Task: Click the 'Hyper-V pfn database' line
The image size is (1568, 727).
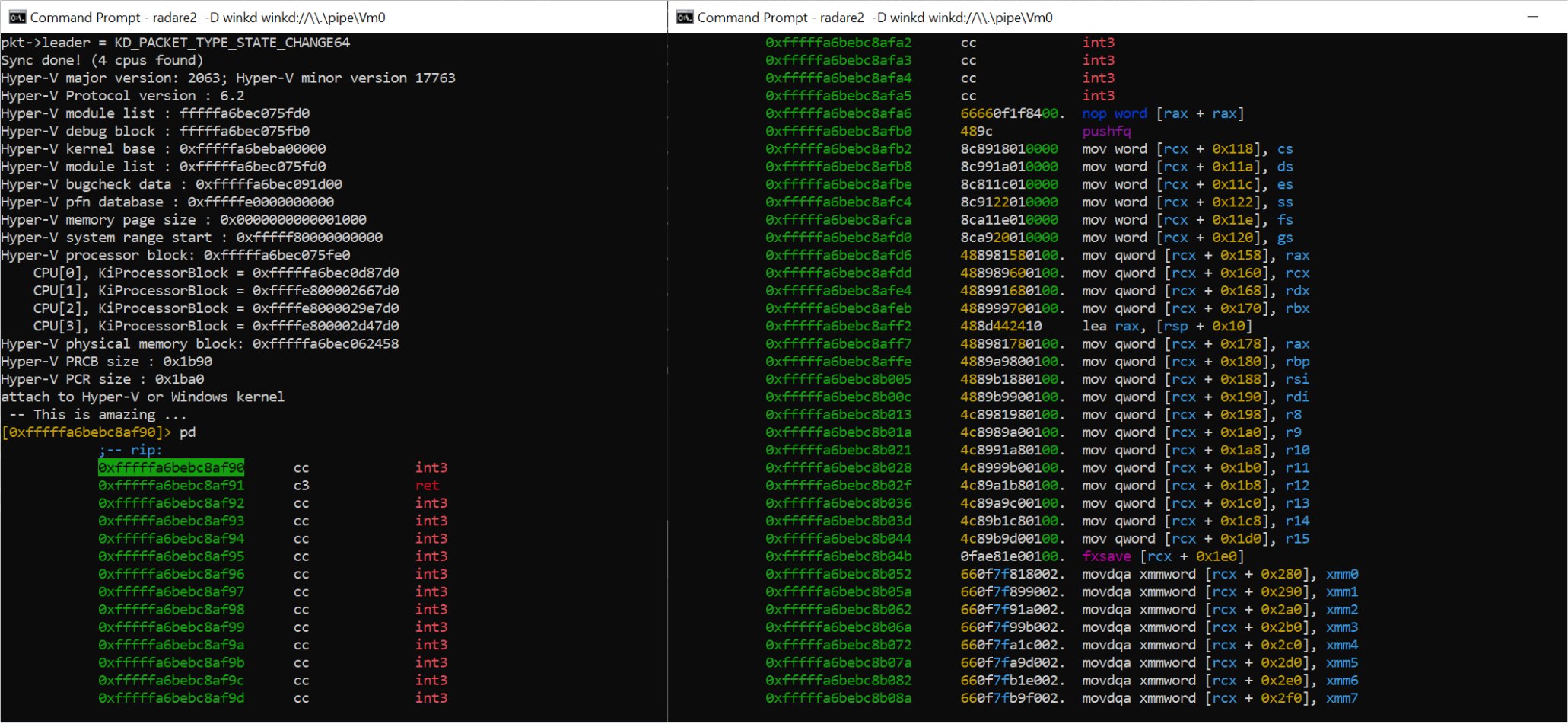Action: [x=167, y=202]
